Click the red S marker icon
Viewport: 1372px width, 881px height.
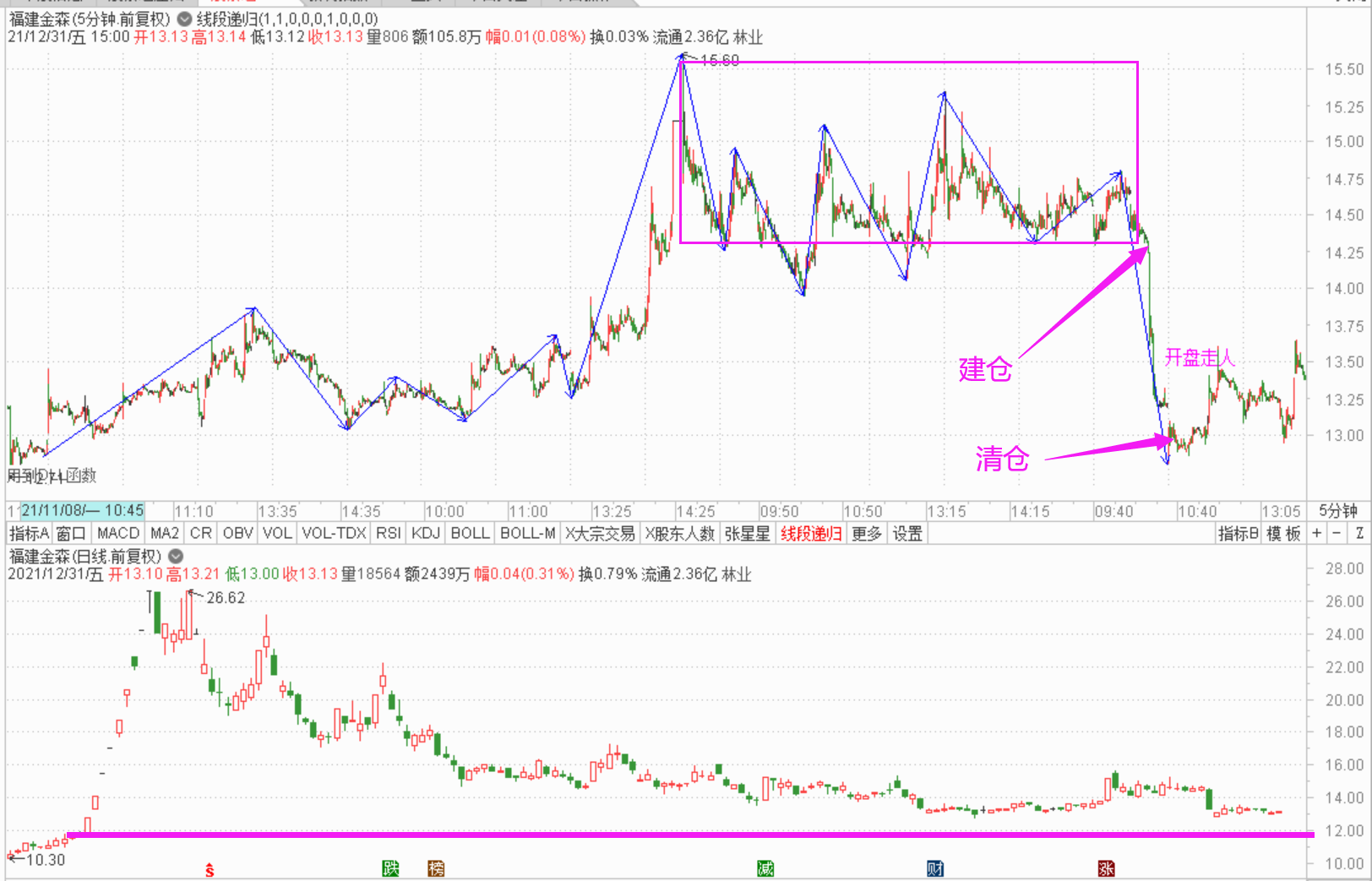click(x=210, y=870)
